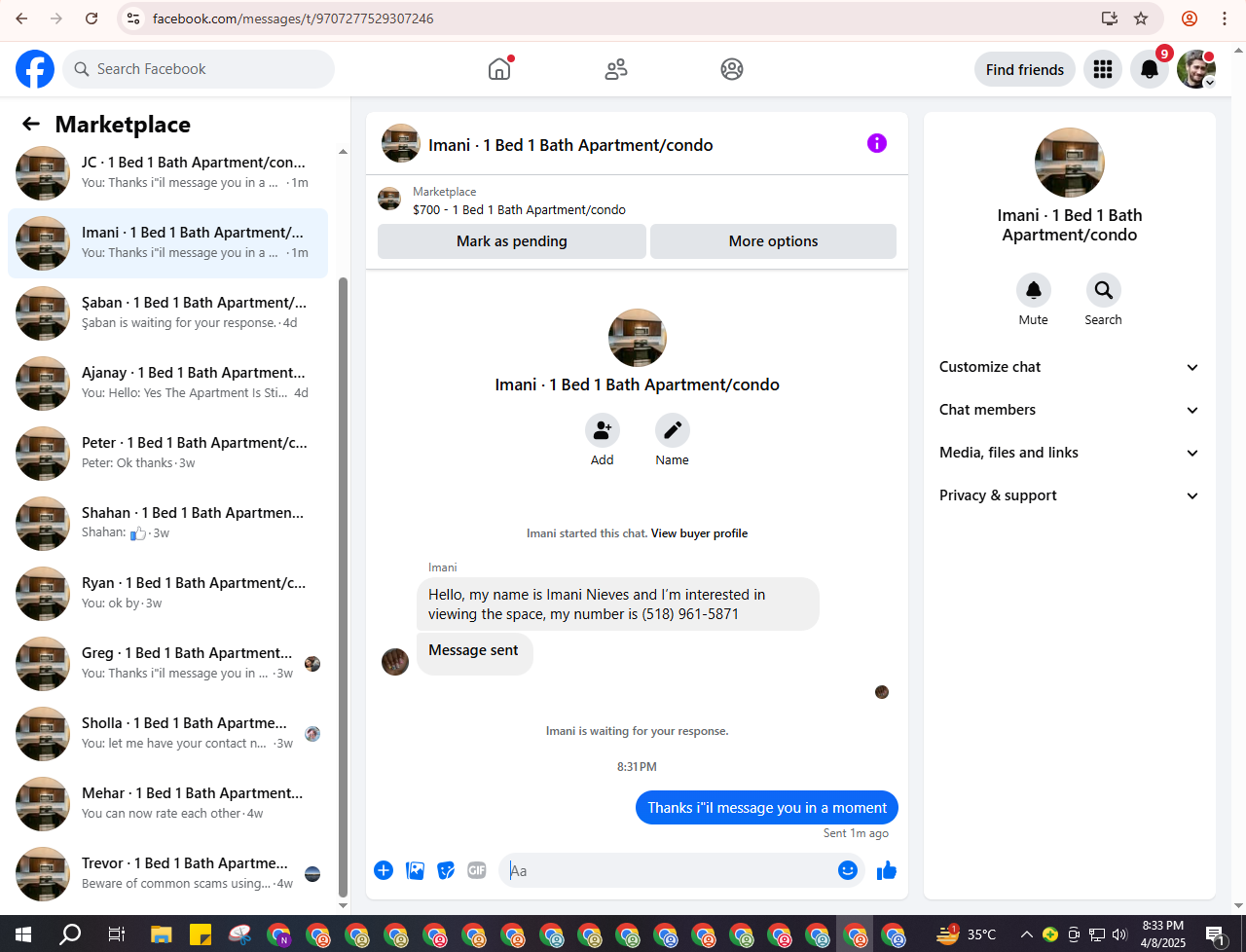This screenshot has height=952, width=1246.
Task: Open View buyer profile link
Action: [x=699, y=533]
